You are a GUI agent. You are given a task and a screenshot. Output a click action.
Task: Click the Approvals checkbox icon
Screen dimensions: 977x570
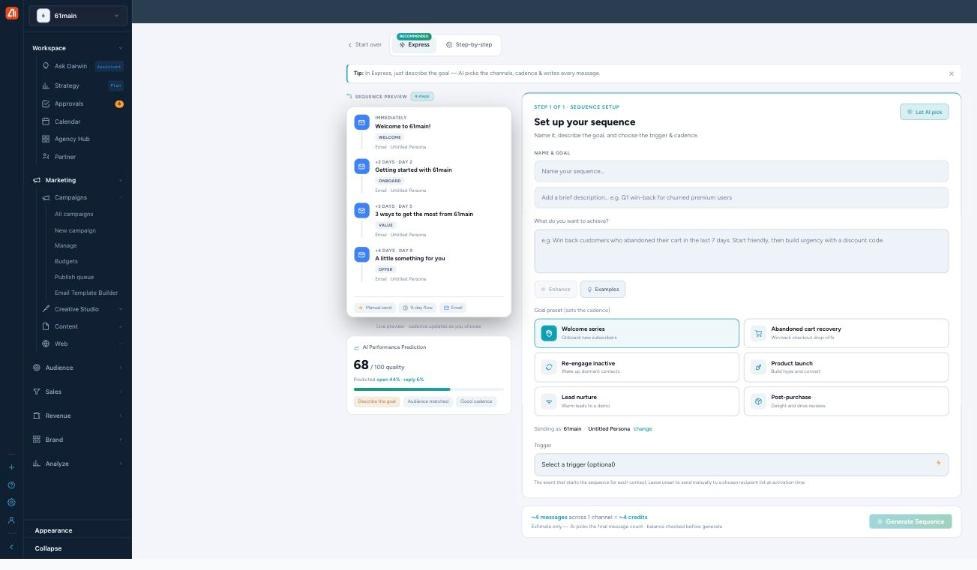pos(45,103)
